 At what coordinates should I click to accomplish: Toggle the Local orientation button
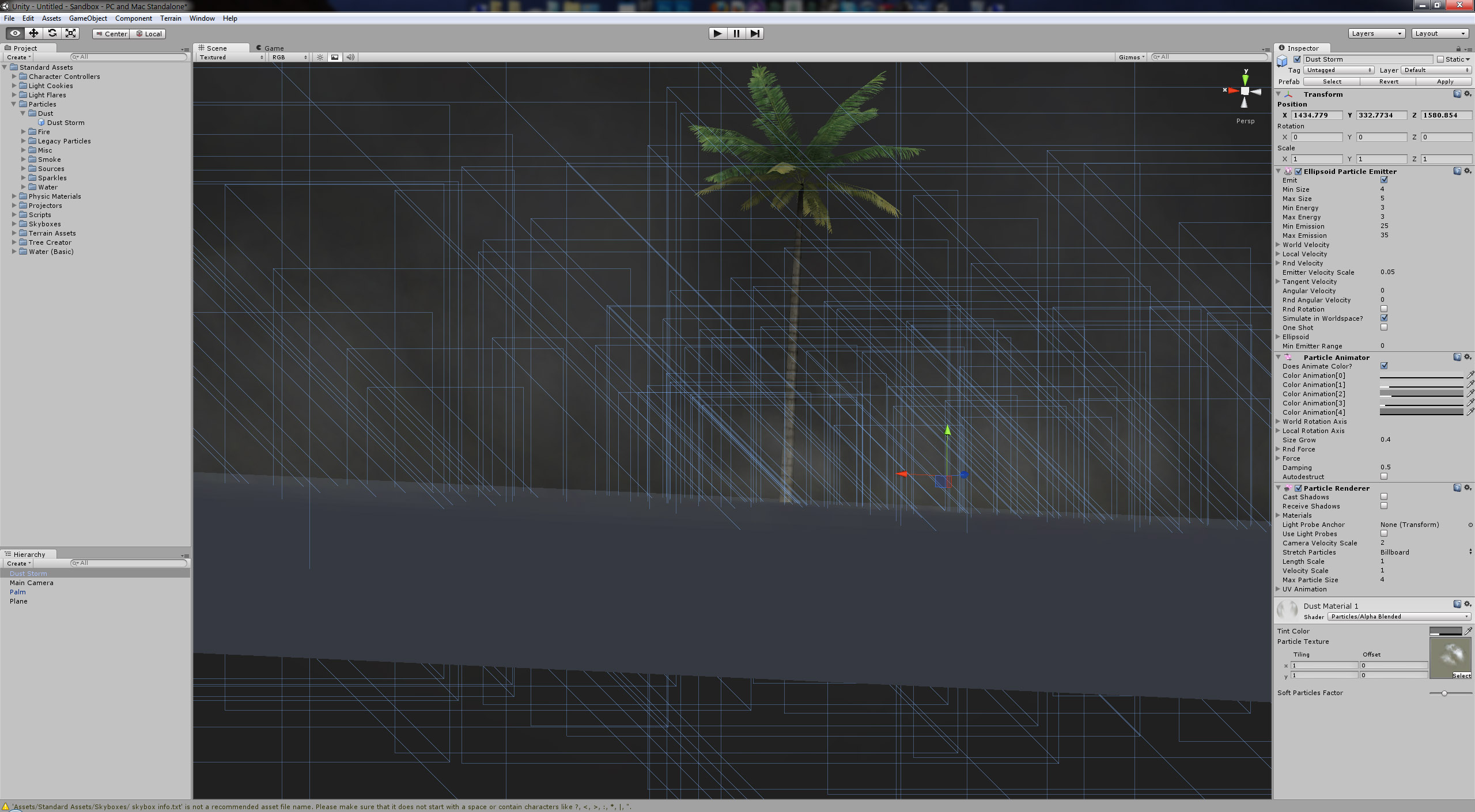(x=148, y=34)
